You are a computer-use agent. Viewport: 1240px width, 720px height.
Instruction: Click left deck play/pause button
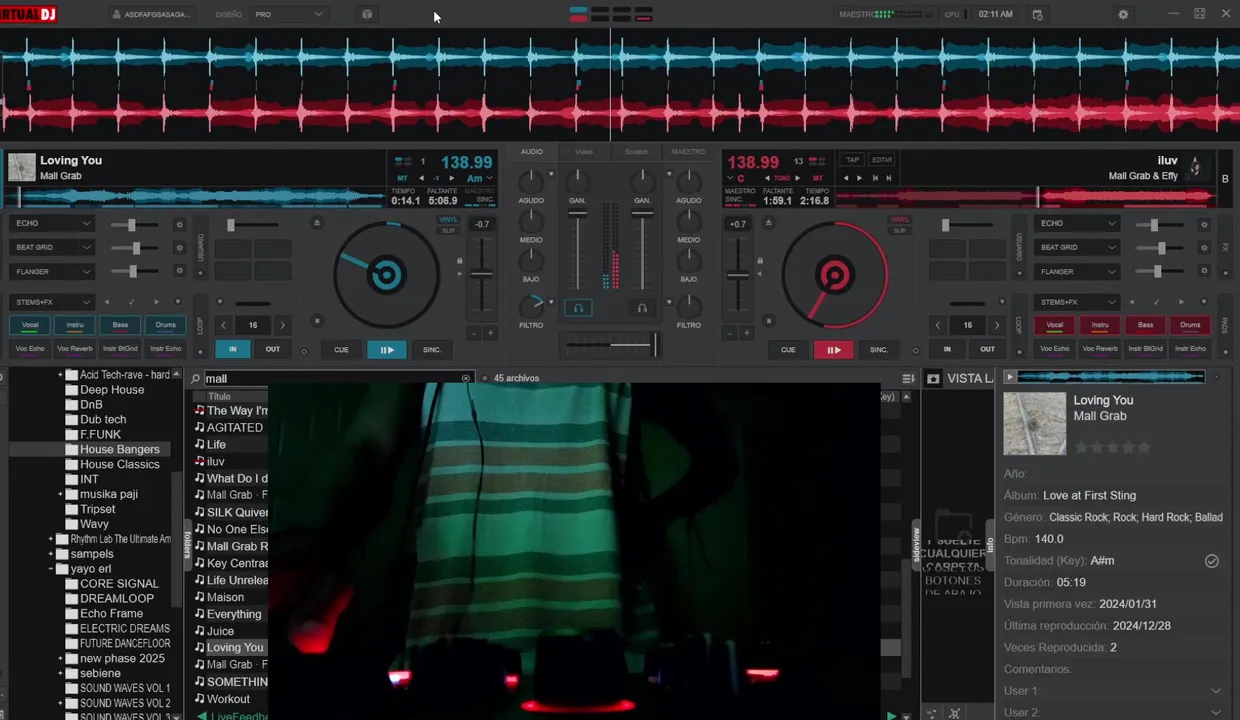(x=386, y=350)
